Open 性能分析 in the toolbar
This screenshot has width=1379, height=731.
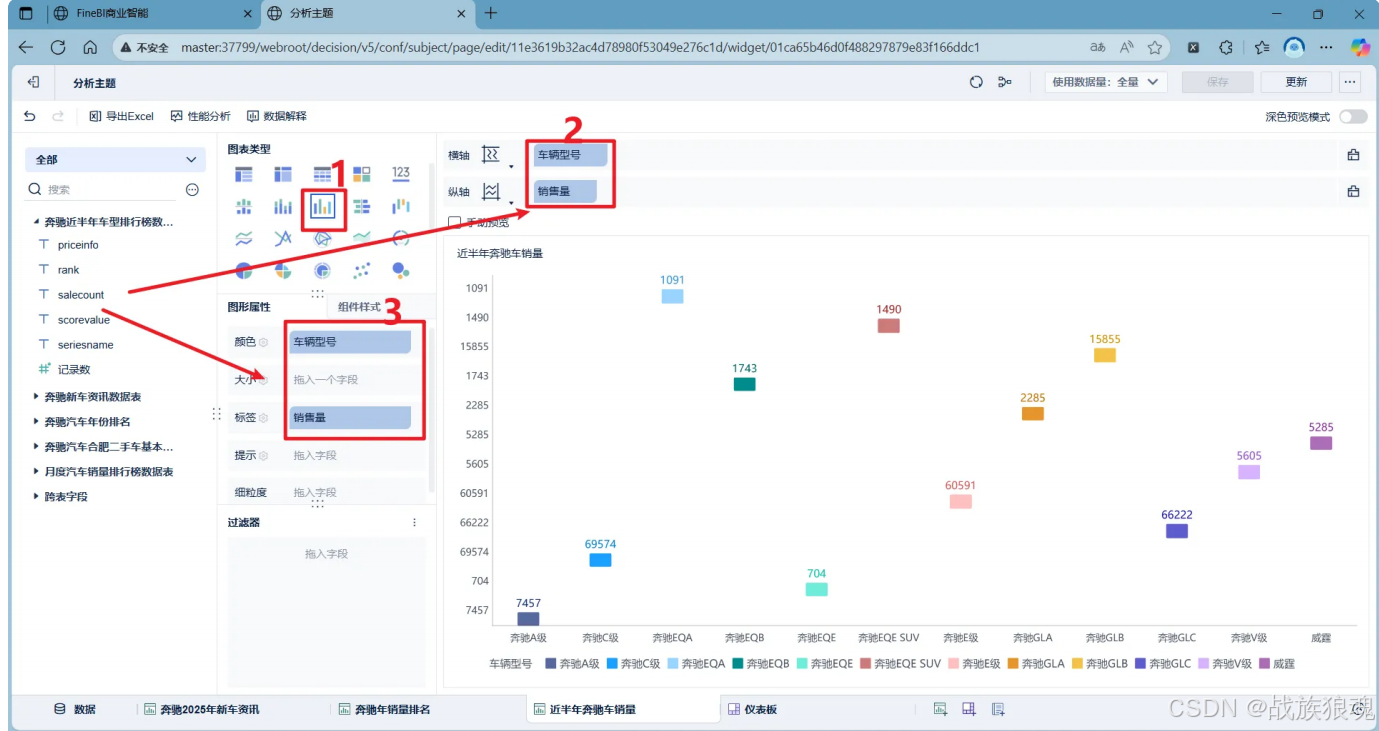[x=200, y=116]
